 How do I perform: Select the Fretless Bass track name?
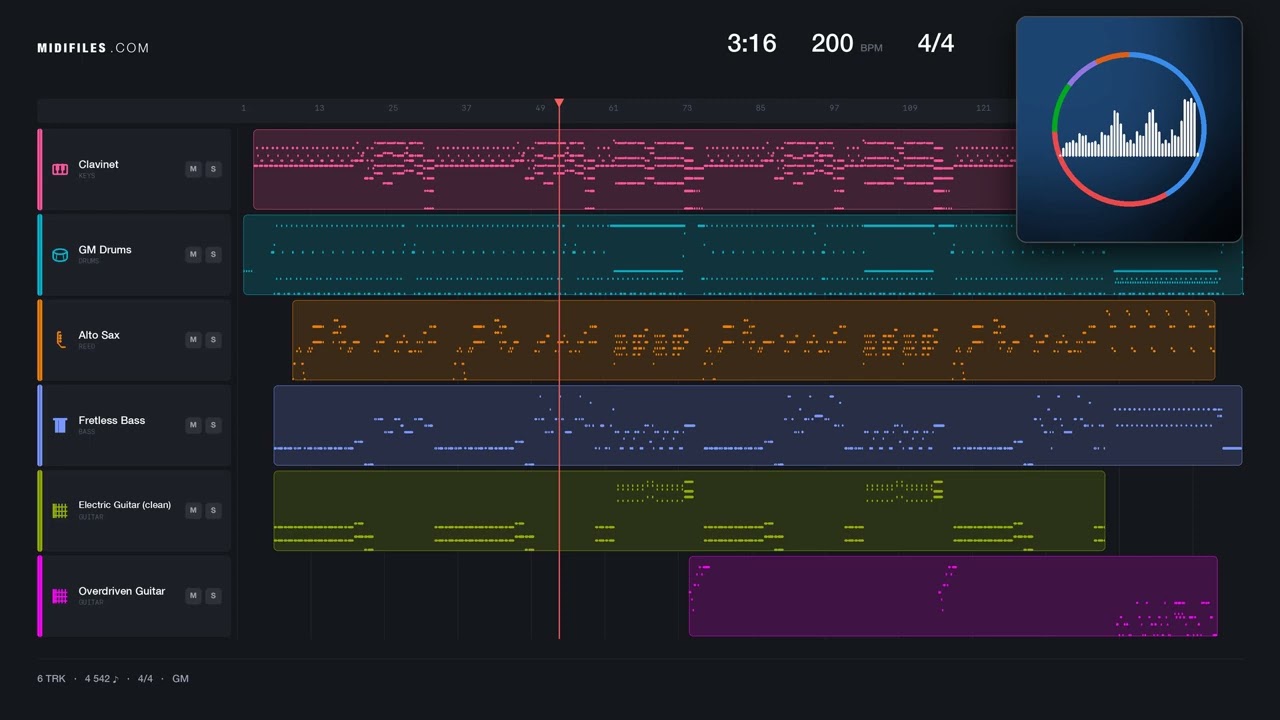tap(112, 420)
